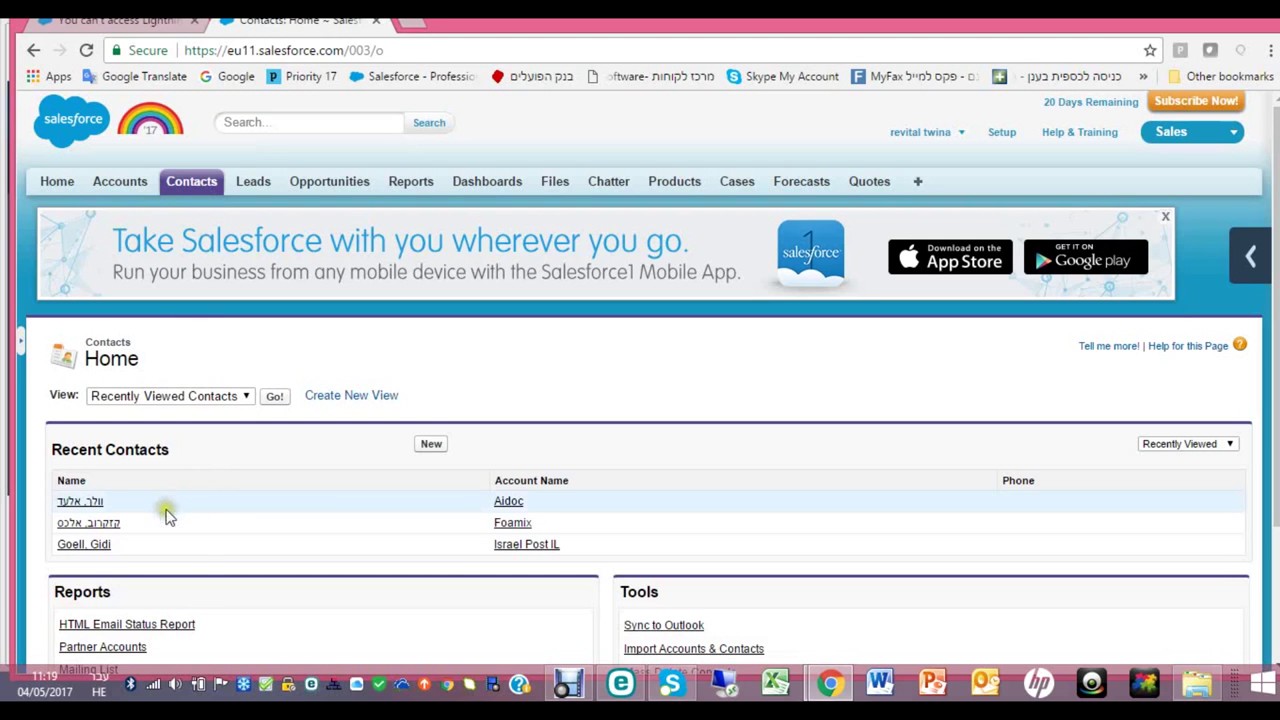Click Sync to Outlook tool

663,625
